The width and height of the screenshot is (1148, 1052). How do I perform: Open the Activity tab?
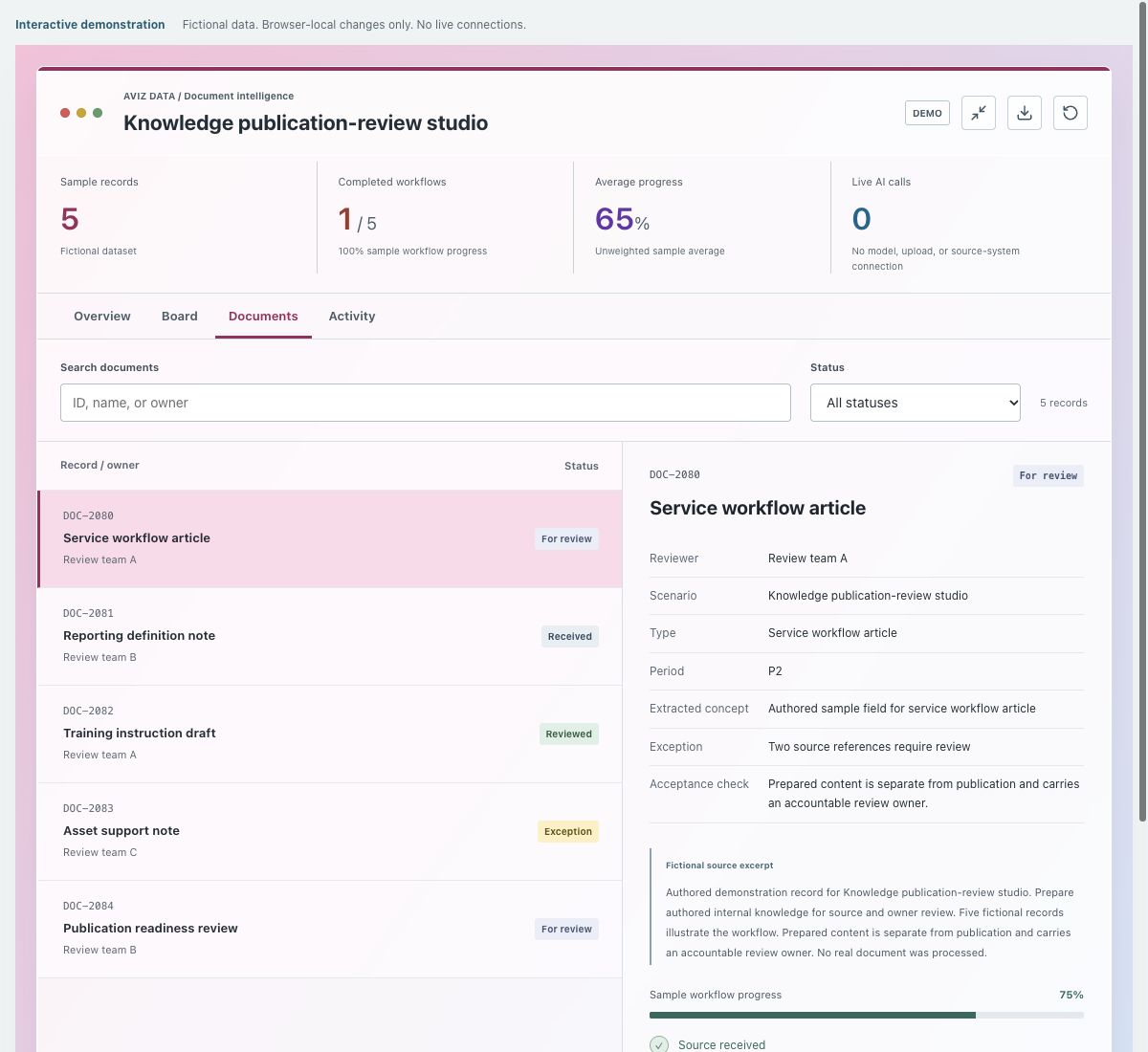pos(352,317)
